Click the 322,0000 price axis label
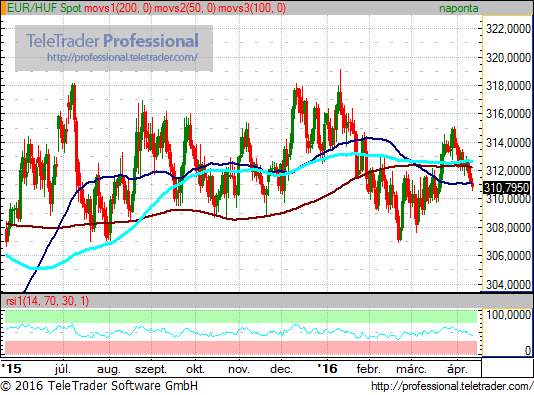Image resolution: width=534 pixels, height=395 pixels. (508, 29)
